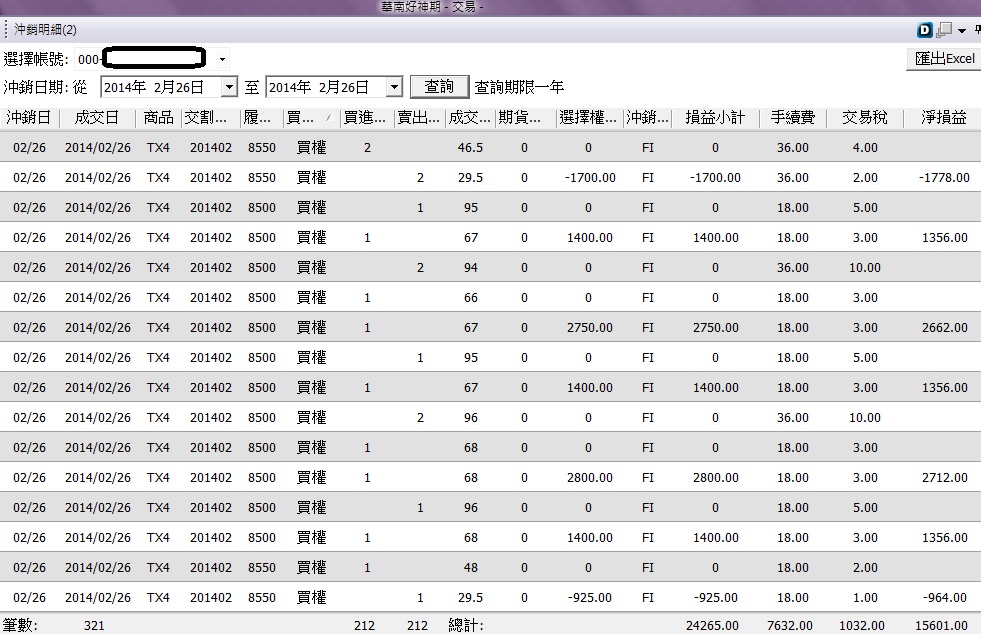The image size is (981, 634).
Task: Sort by the 商品 column header
Action: [158, 118]
